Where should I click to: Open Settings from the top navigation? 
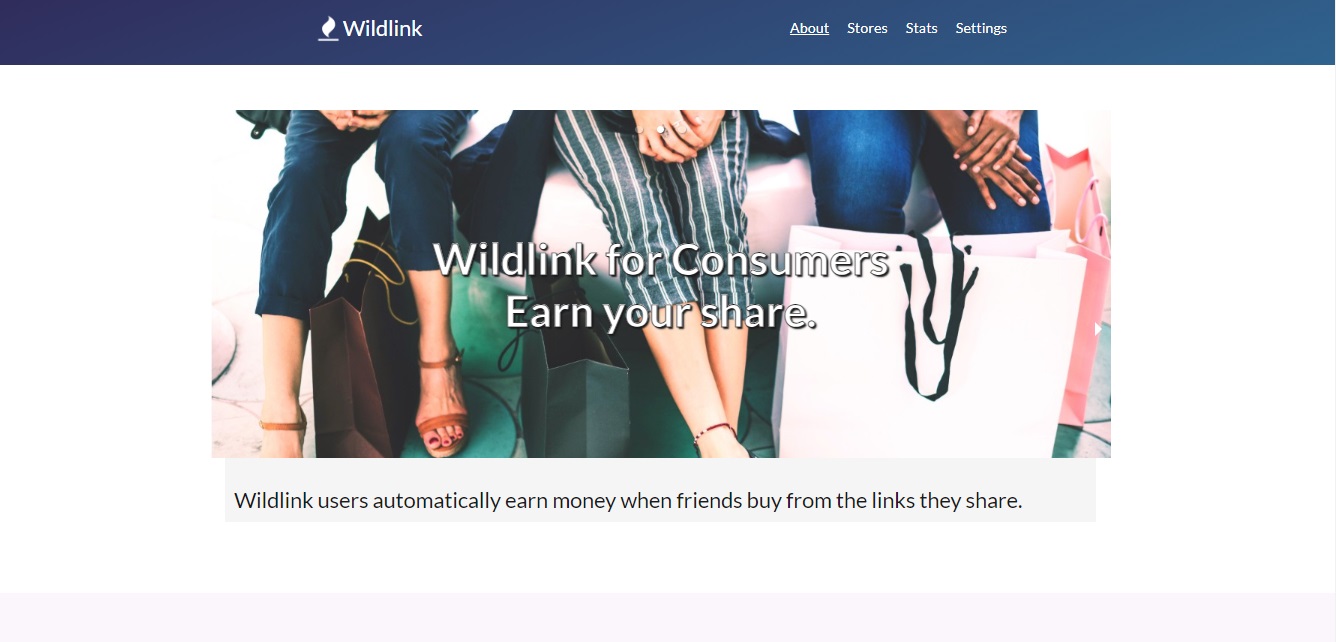click(981, 28)
